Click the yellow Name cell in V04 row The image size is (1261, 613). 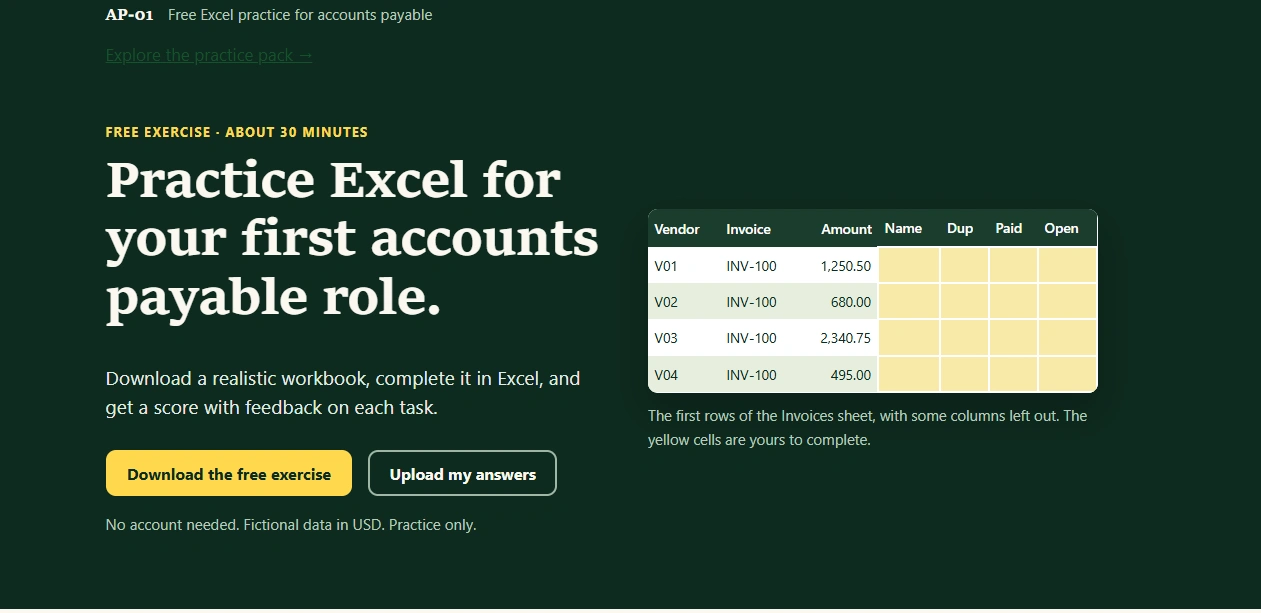point(908,374)
